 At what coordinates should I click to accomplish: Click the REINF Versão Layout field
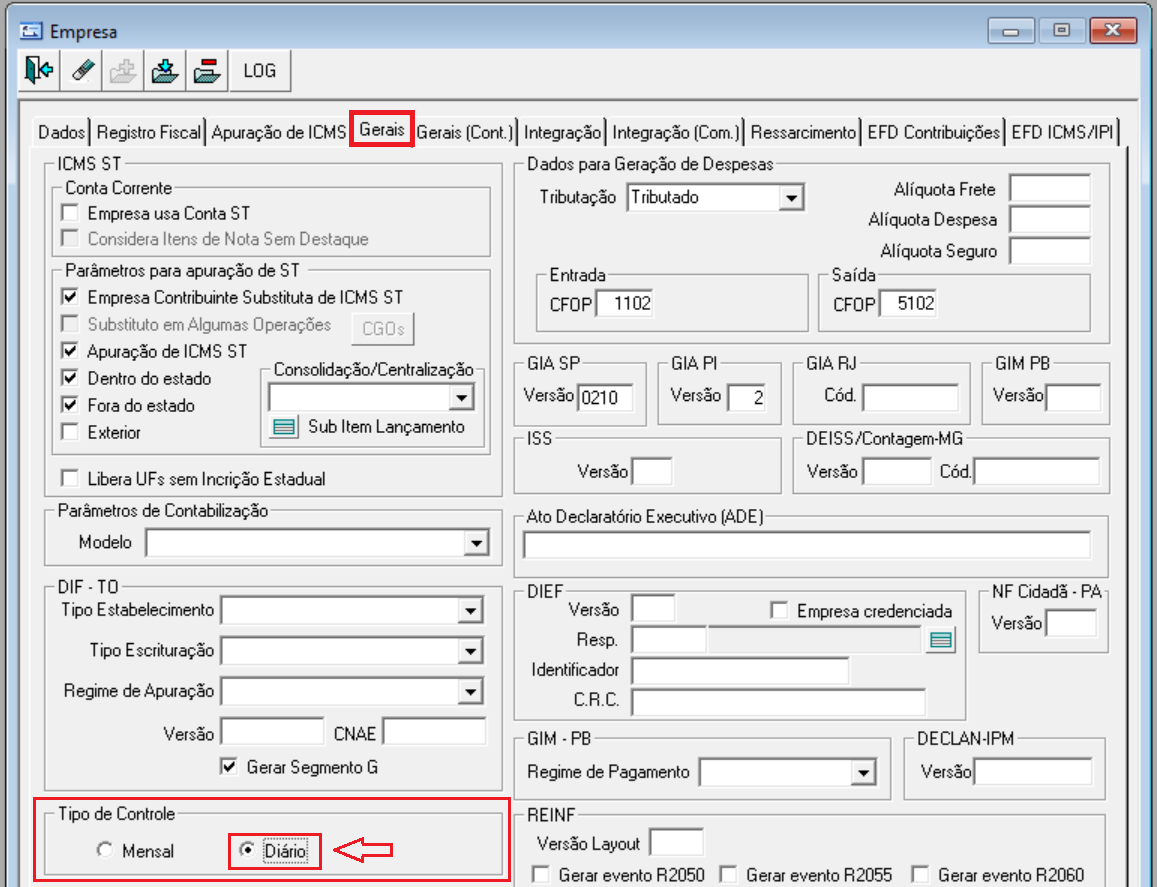point(677,843)
